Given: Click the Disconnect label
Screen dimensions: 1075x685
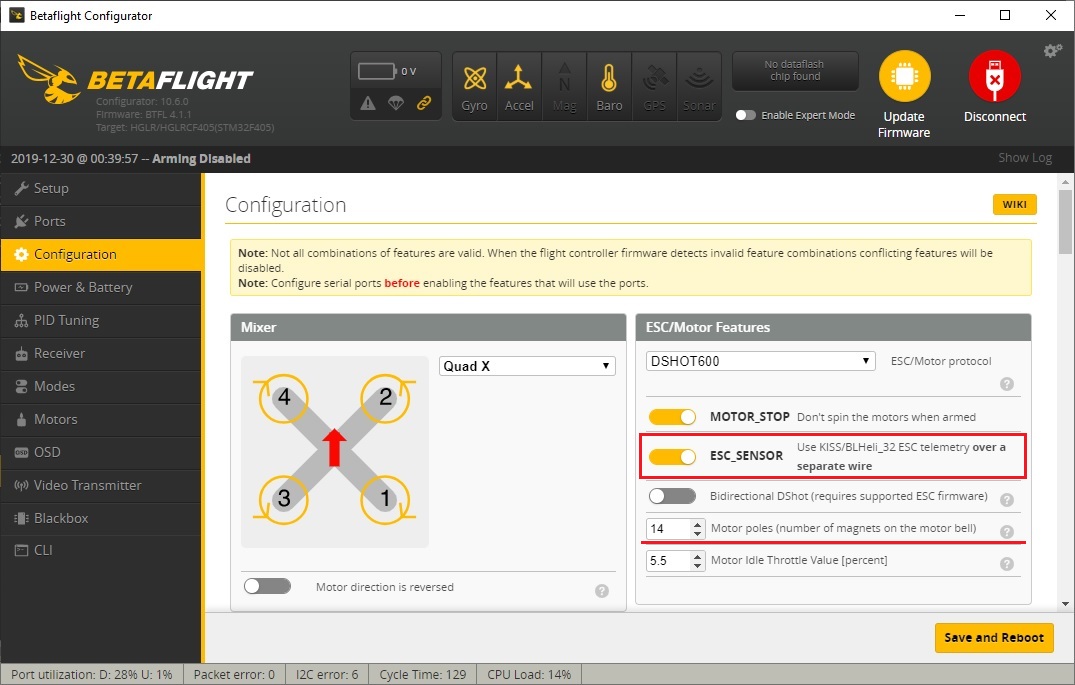Looking at the screenshot, I should 995,117.
